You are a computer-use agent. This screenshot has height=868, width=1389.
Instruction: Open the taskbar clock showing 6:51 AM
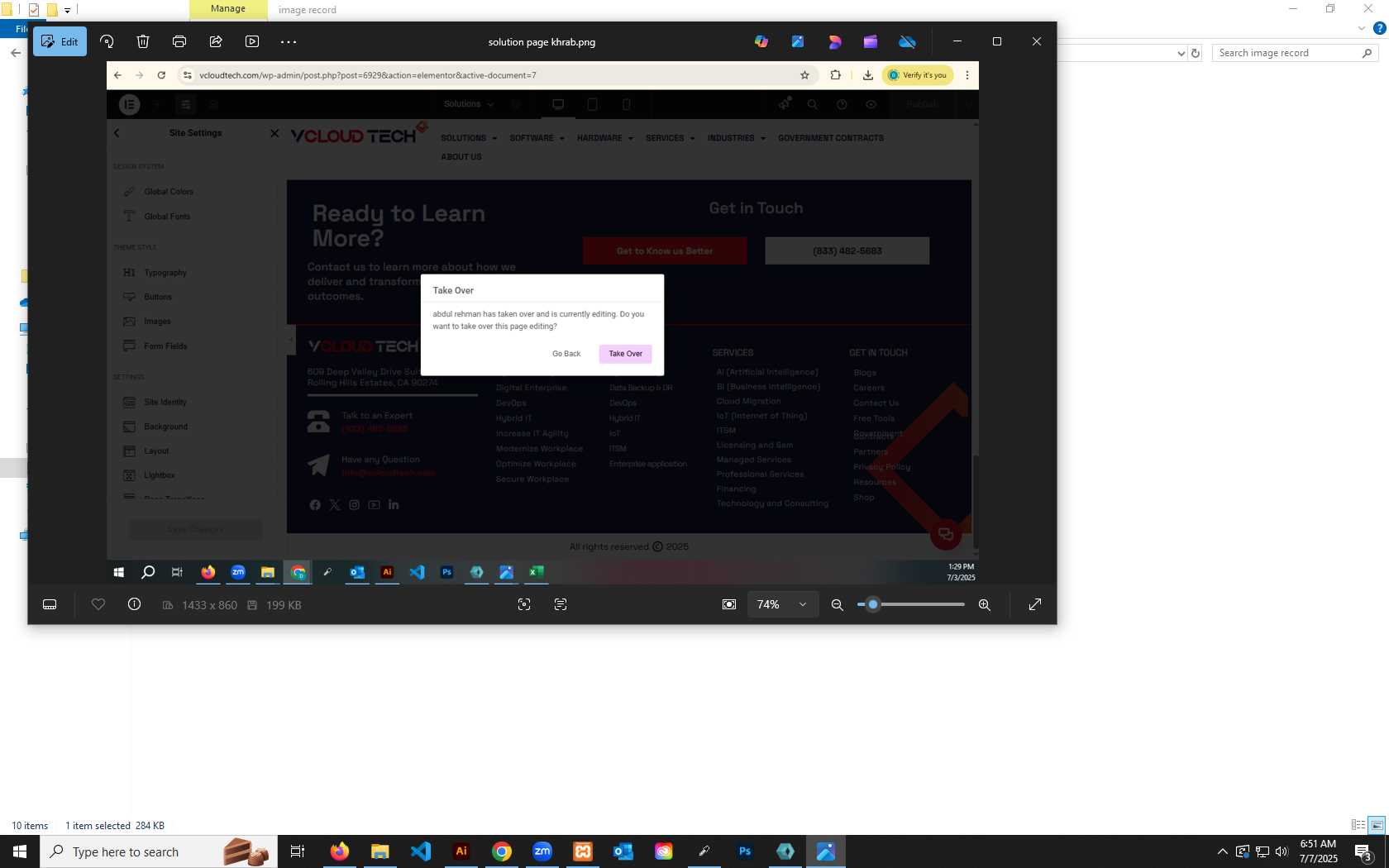pyautogui.click(x=1319, y=851)
